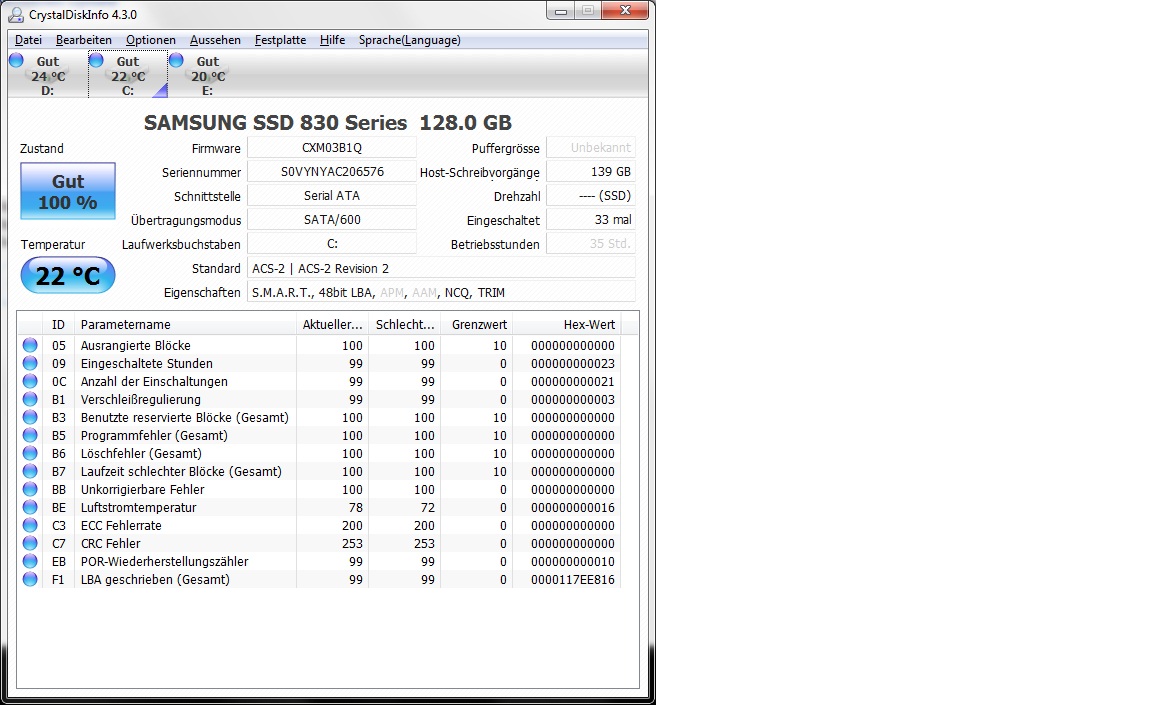
Task: Click status icon of Löschfehler (Gesamt) row
Action: click(x=30, y=453)
